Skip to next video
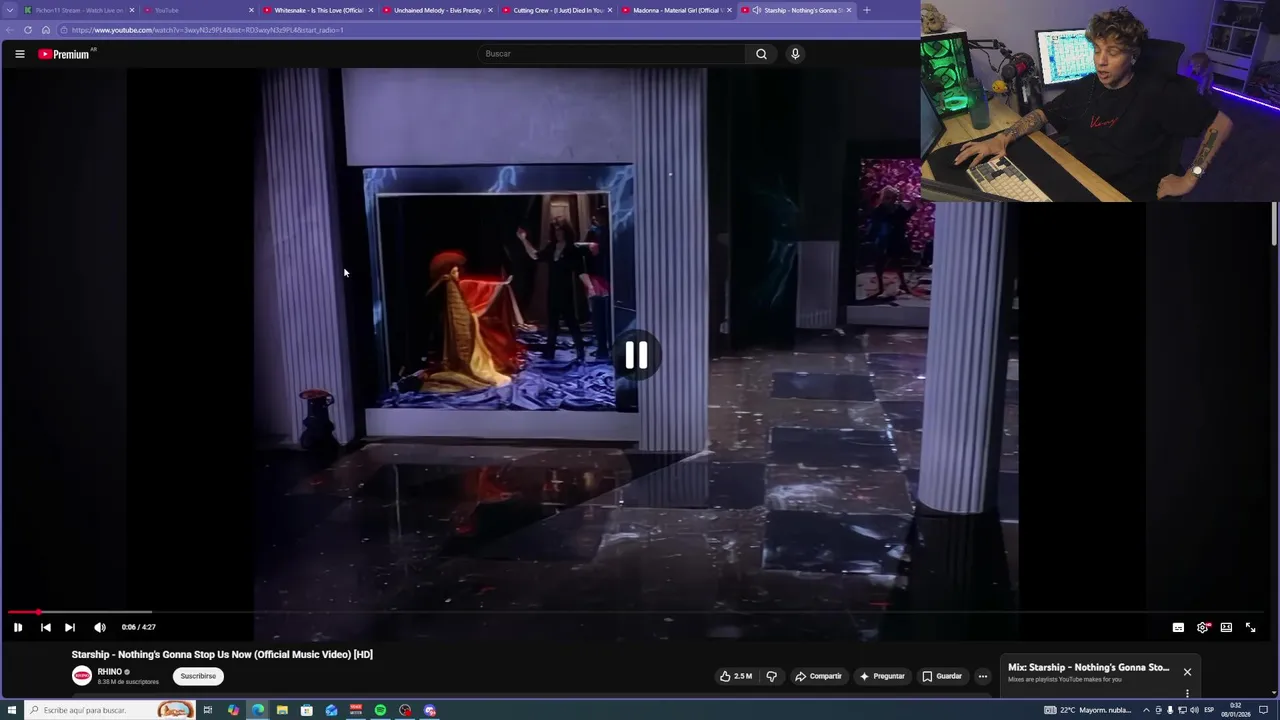The image size is (1280, 720). (70, 627)
